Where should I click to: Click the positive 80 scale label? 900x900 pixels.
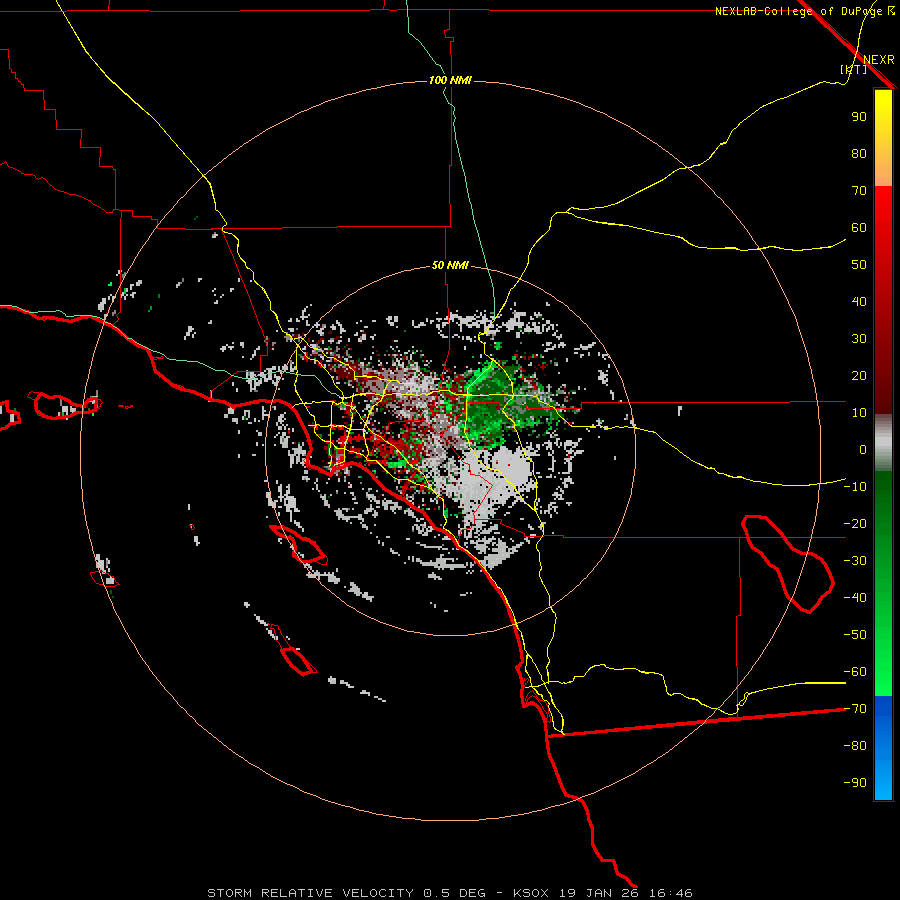859,154
